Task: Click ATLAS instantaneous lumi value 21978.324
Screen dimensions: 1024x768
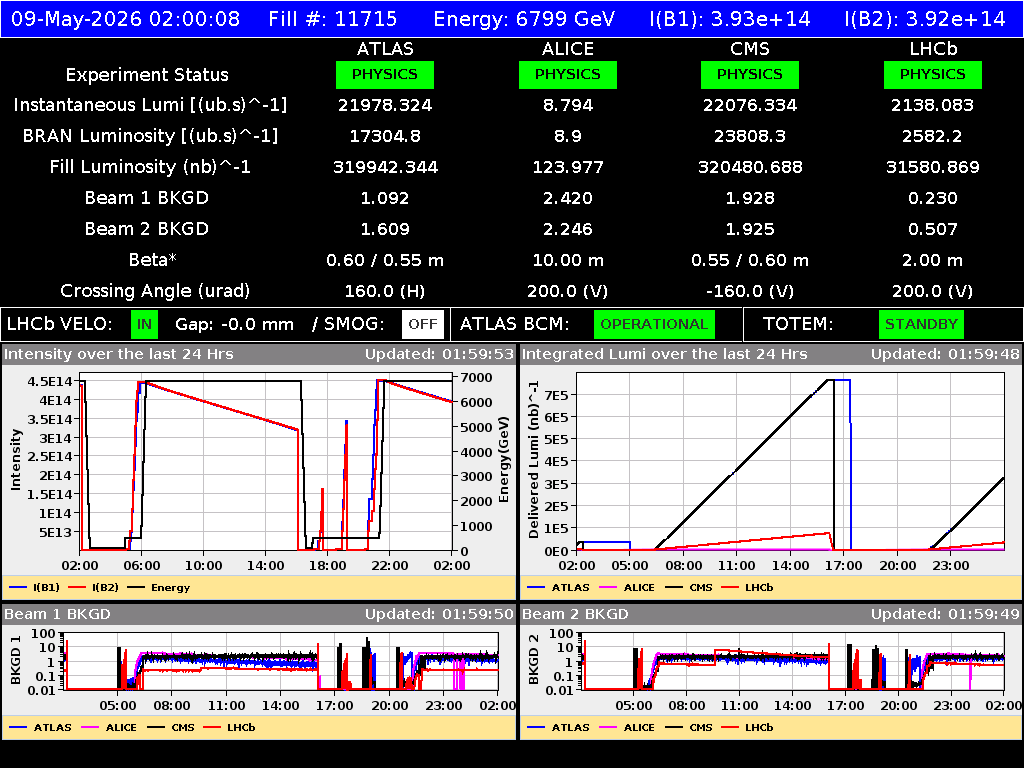Action: pyautogui.click(x=385, y=105)
